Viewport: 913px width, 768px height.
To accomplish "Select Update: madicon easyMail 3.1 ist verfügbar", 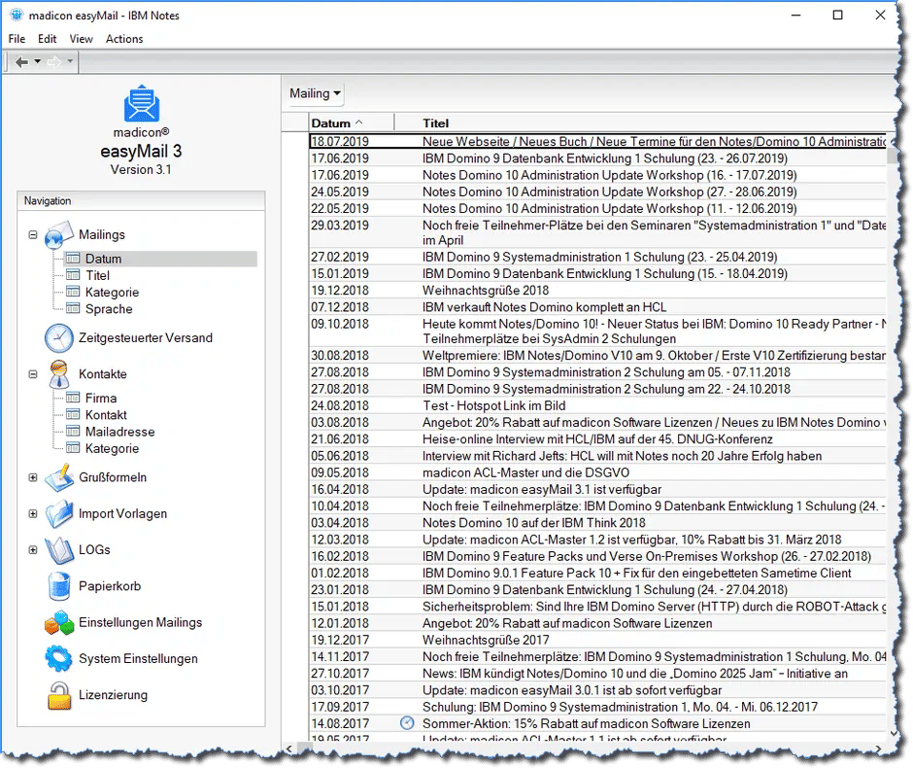I will pos(598,490).
